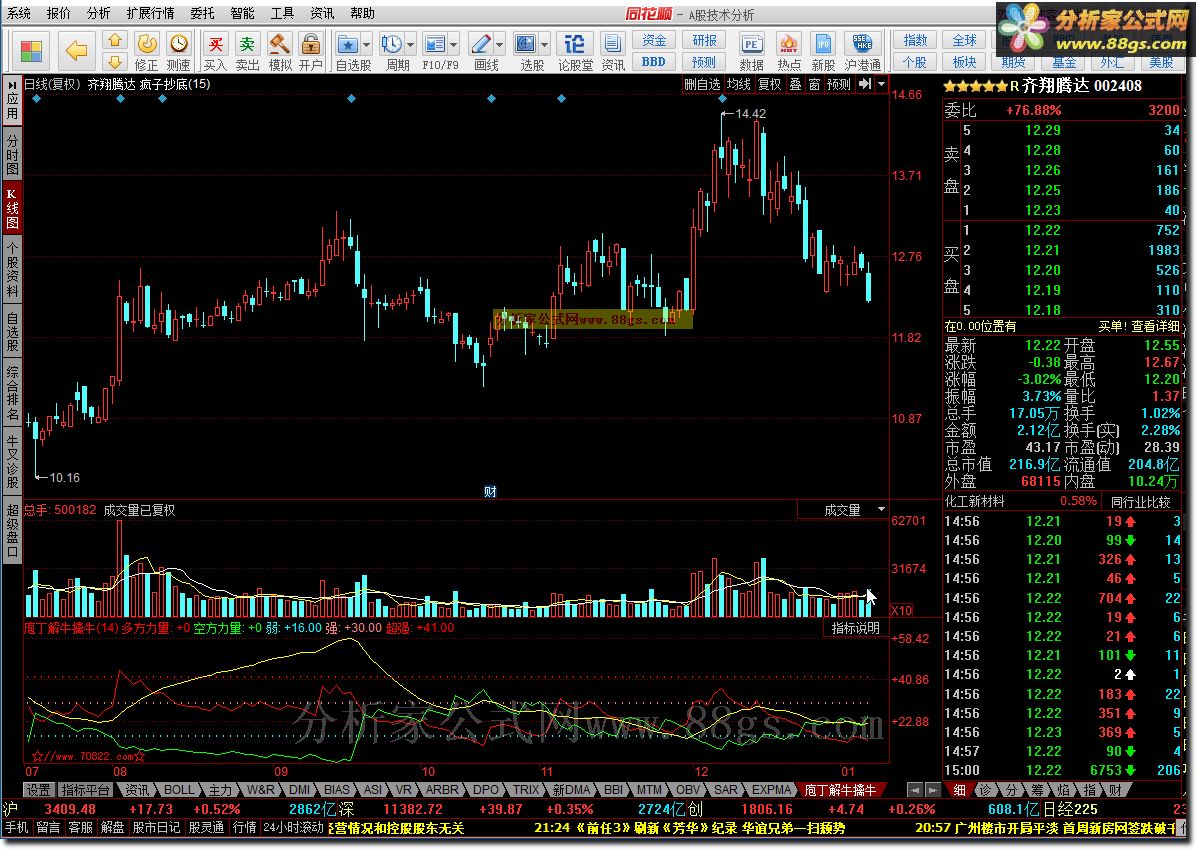Expand the 自选股 dropdown arrow
1198x850 pixels.
367,44
